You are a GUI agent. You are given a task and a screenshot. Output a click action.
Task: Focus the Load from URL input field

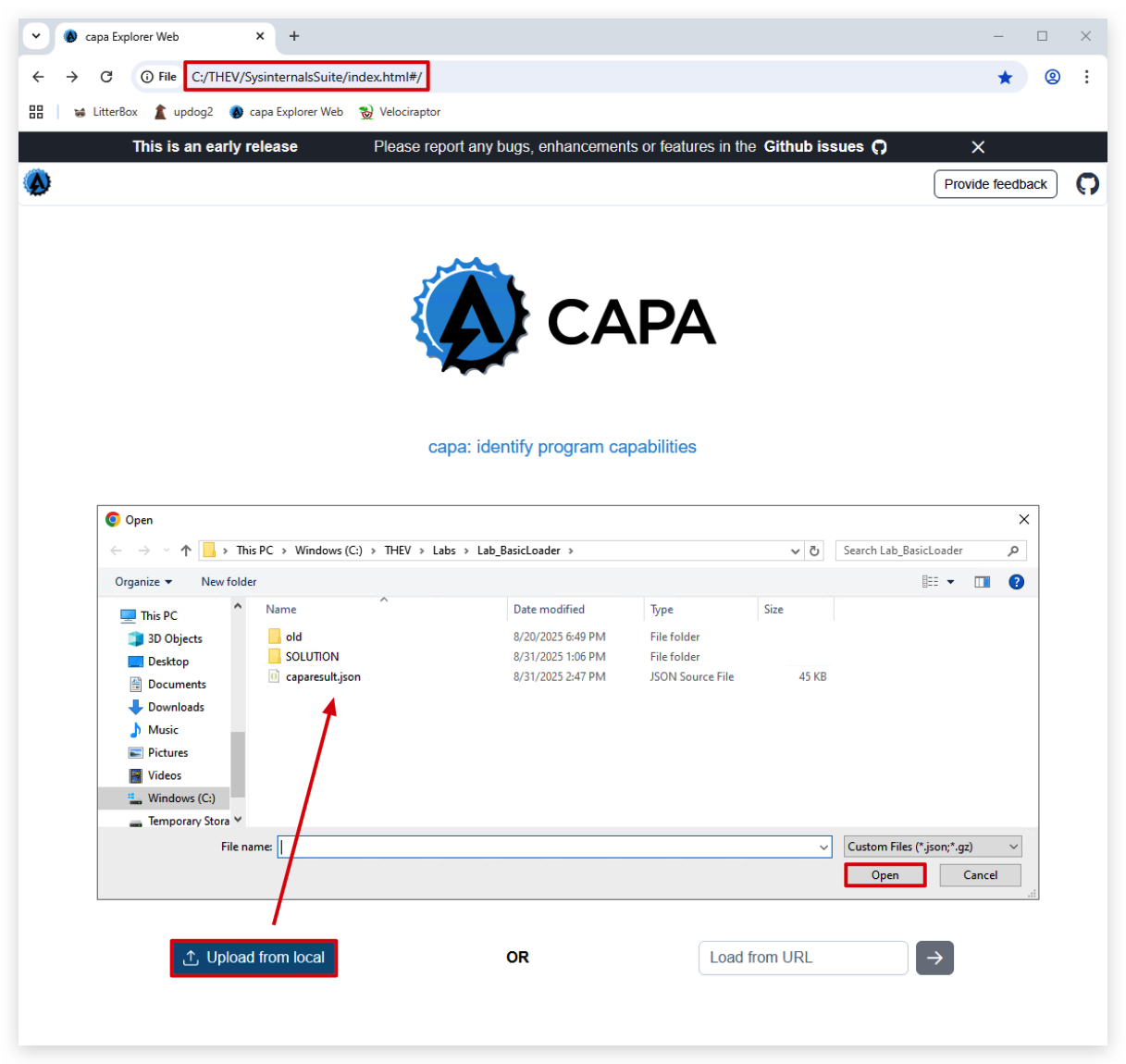pos(803,958)
